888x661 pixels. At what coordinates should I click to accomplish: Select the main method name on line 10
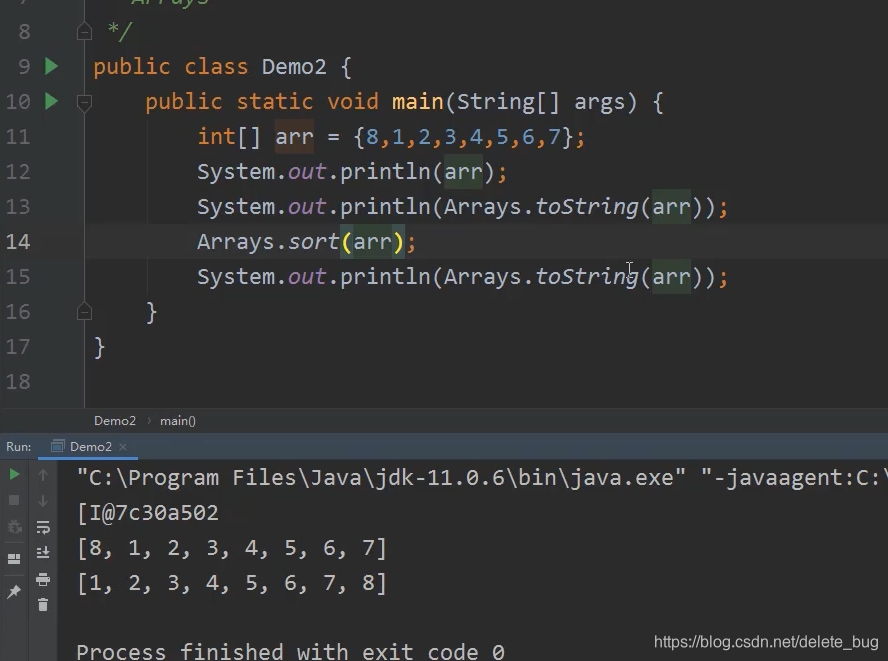pos(417,102)
